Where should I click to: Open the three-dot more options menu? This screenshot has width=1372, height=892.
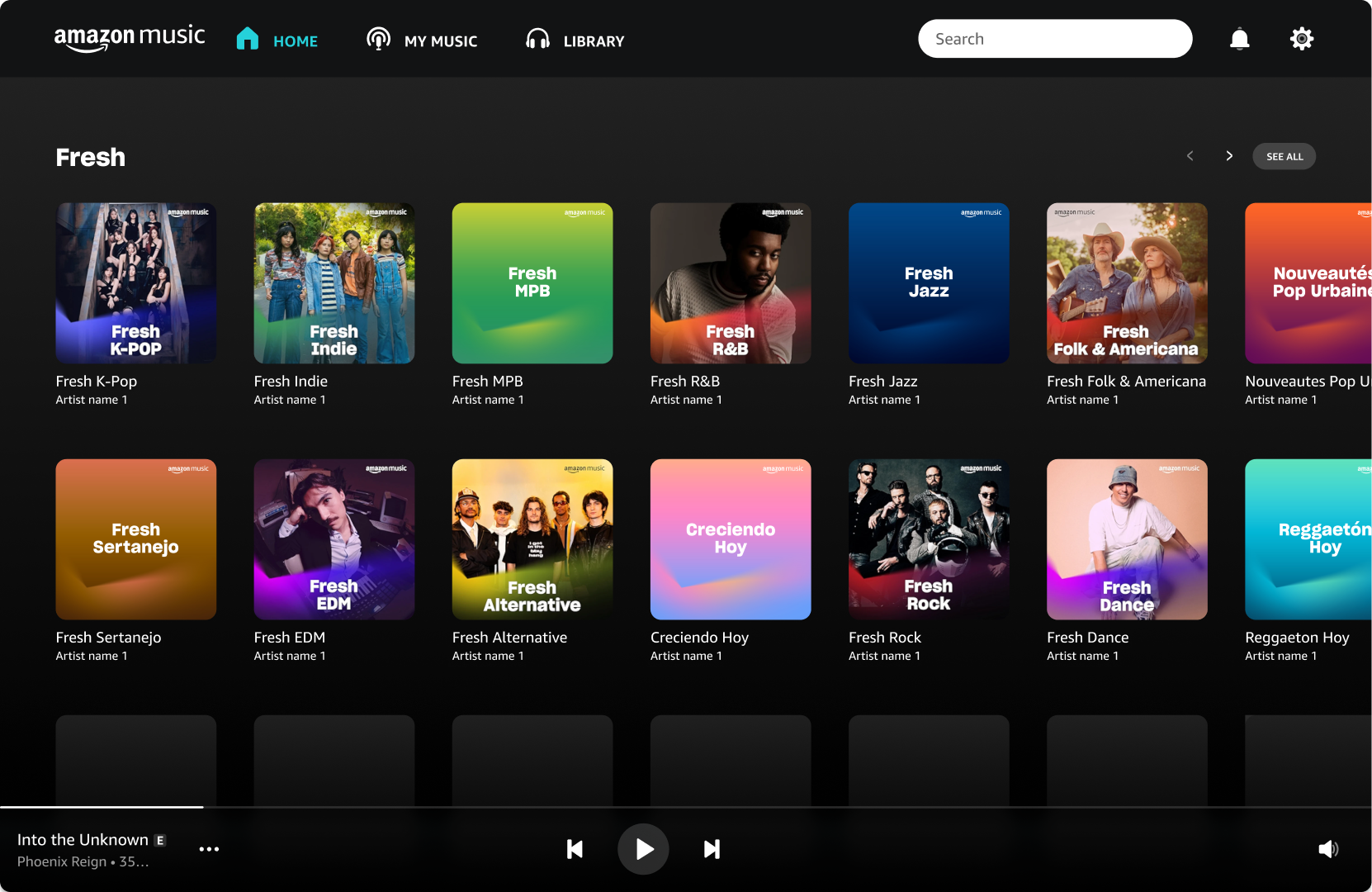point(209,849)
